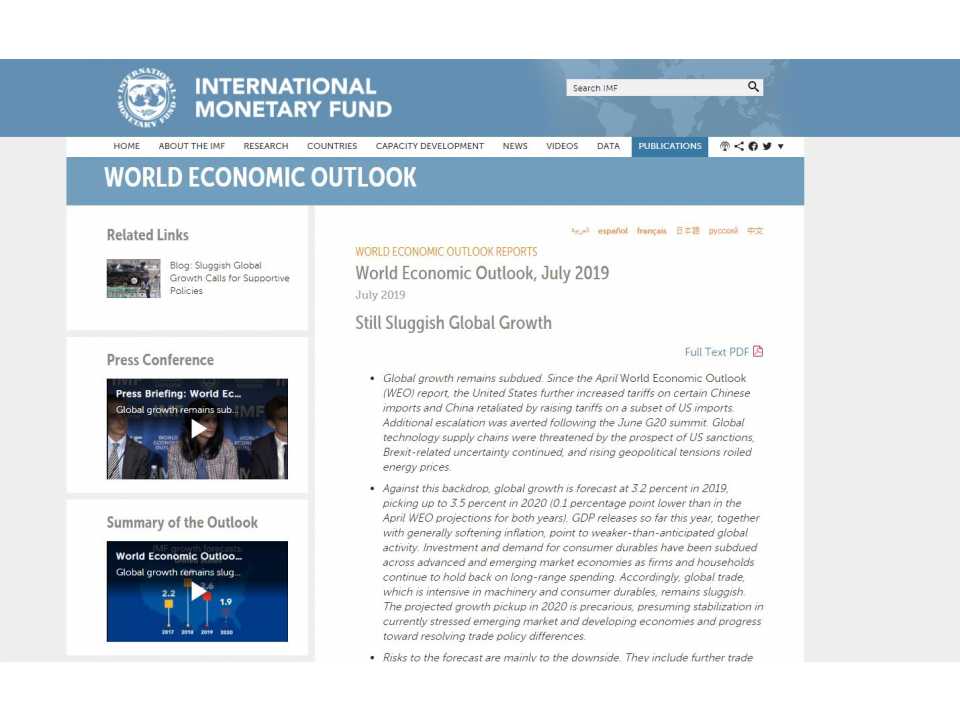Image resolution: width=960 pixels, height=720 pixels.
Task: Click the PDF icon beside Full Text PDF
Action: (759, 352)
